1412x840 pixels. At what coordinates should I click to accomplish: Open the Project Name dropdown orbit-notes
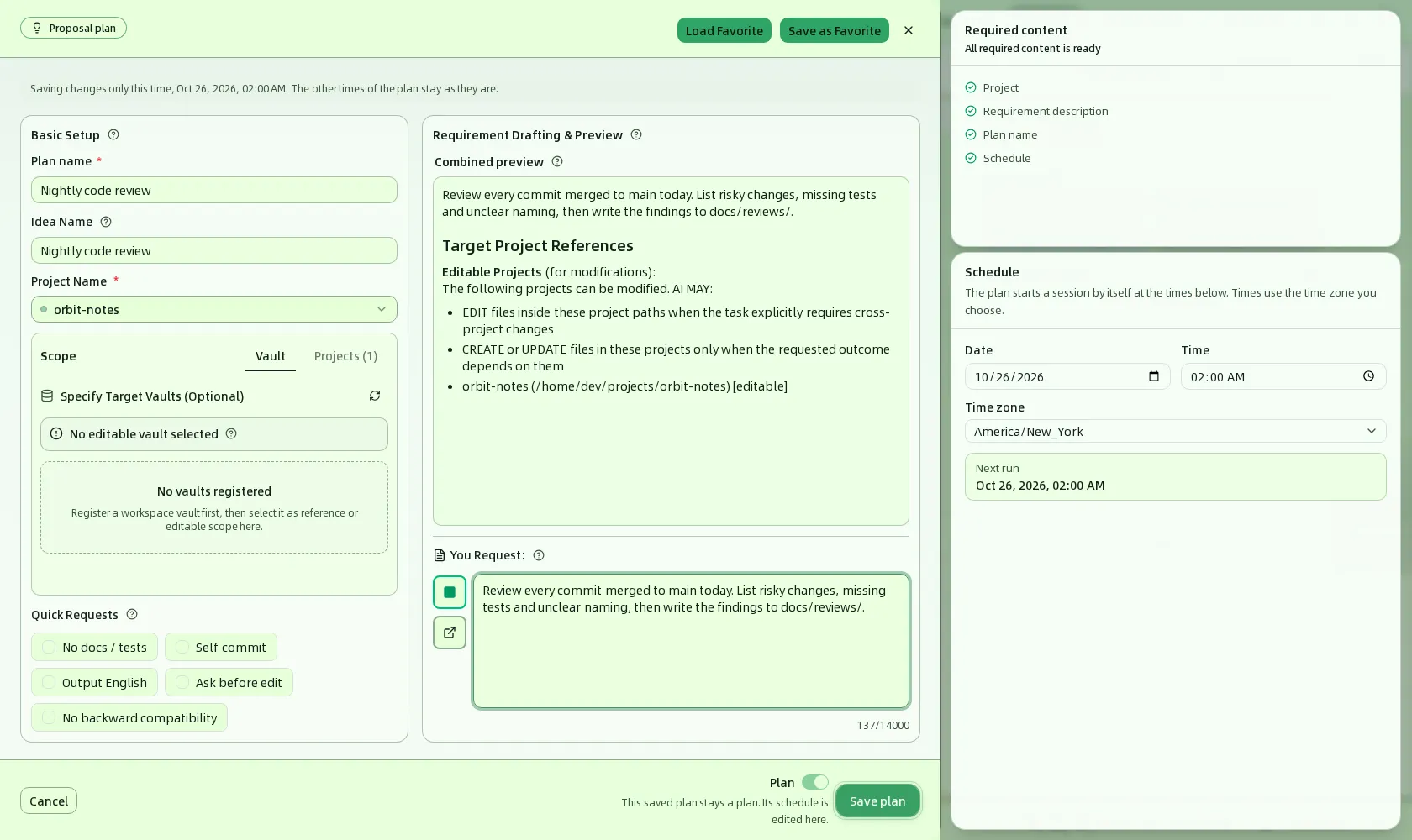214,309
